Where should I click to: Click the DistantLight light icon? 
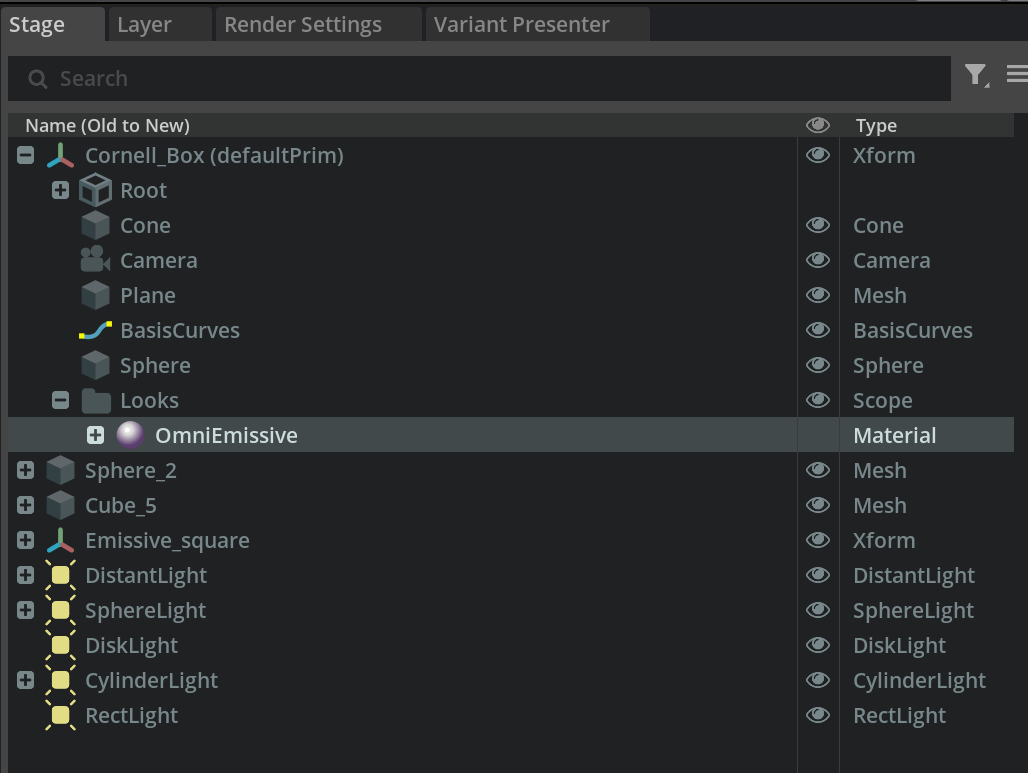60,575
